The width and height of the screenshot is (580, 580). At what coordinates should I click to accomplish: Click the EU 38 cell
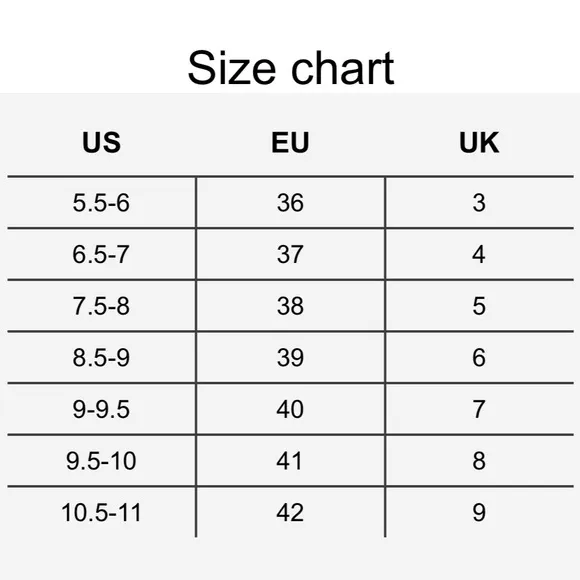(290, 306)
